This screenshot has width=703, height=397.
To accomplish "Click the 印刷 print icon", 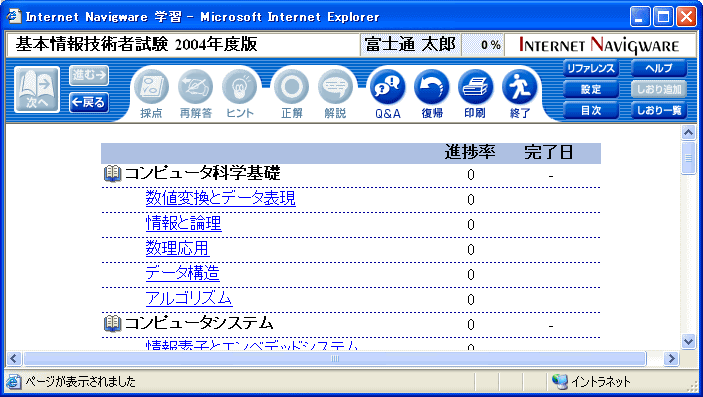I will click(475, 87).
